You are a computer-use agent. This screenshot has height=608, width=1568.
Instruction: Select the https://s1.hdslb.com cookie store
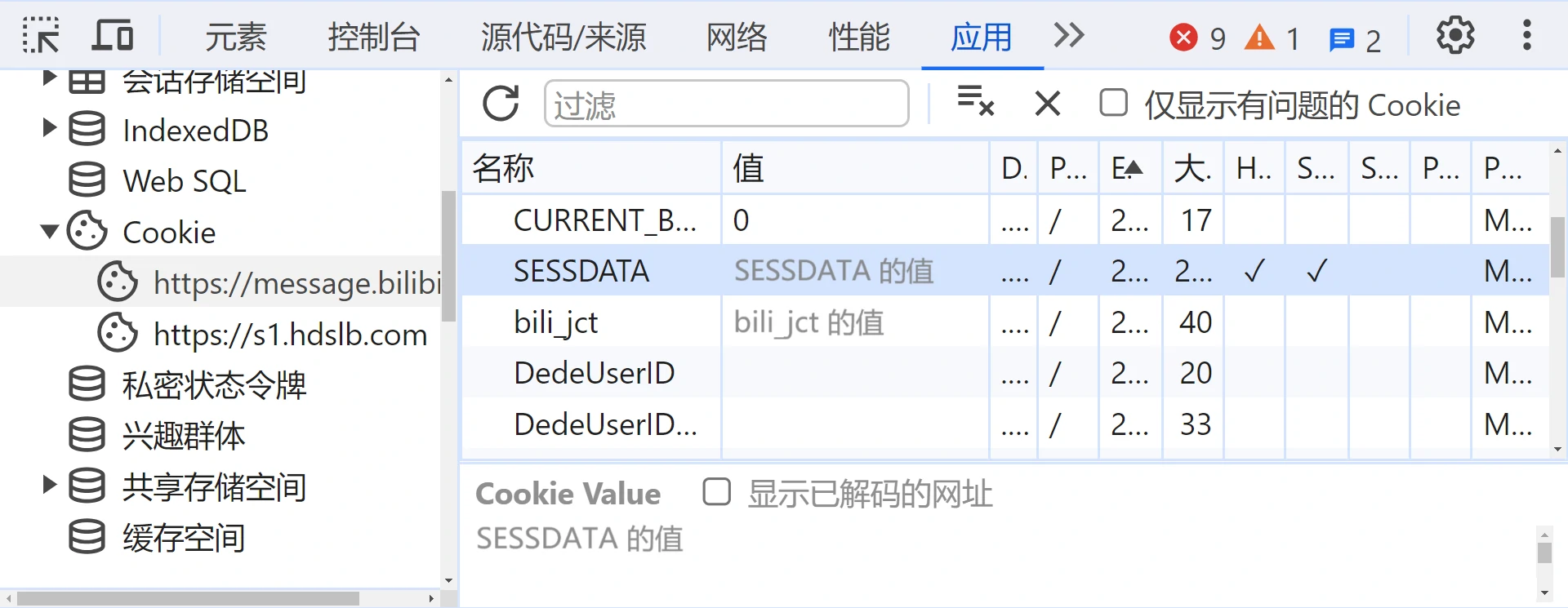click(x=289, y=334)
